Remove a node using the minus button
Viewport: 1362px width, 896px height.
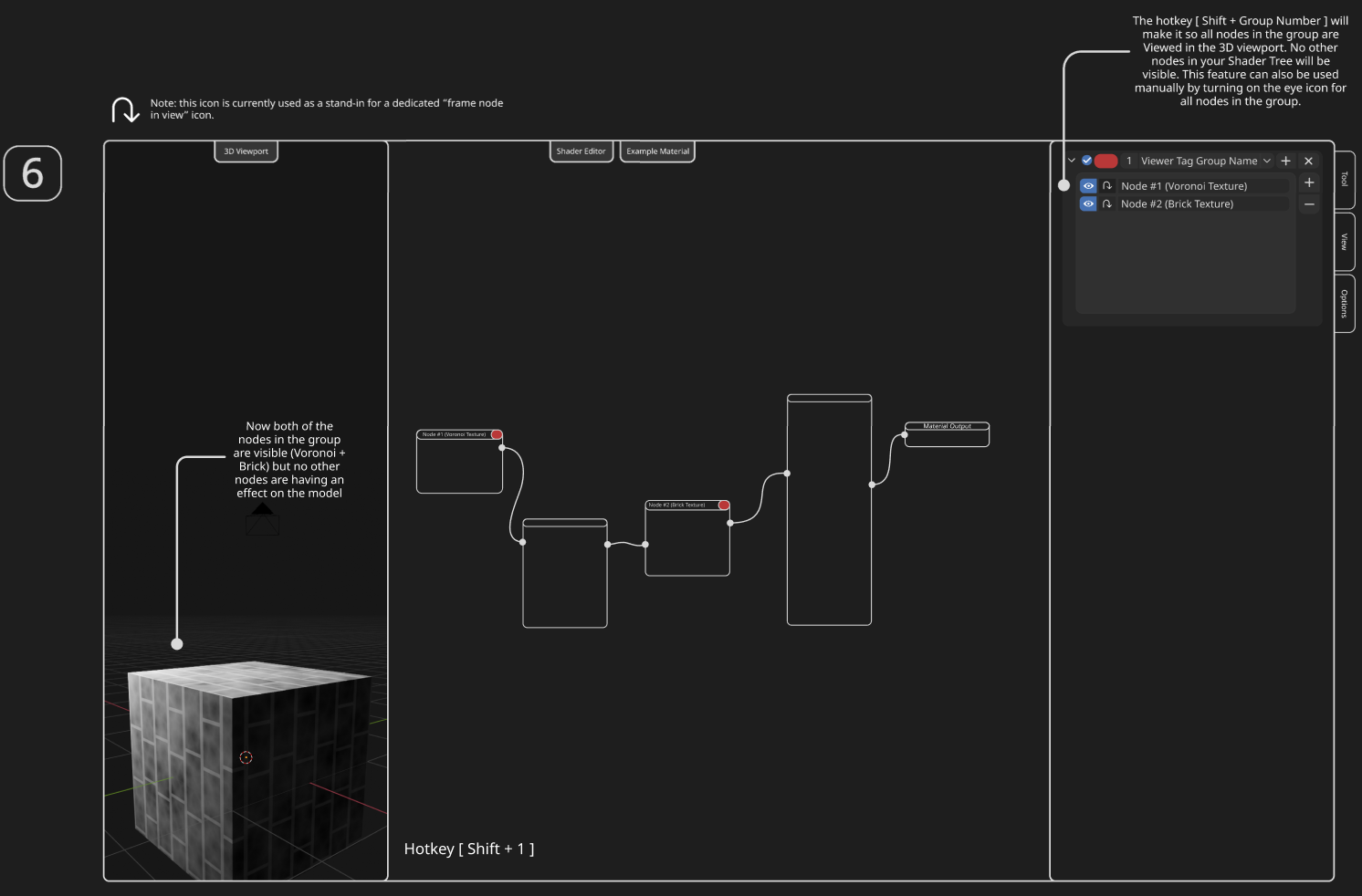[1309, 204]
